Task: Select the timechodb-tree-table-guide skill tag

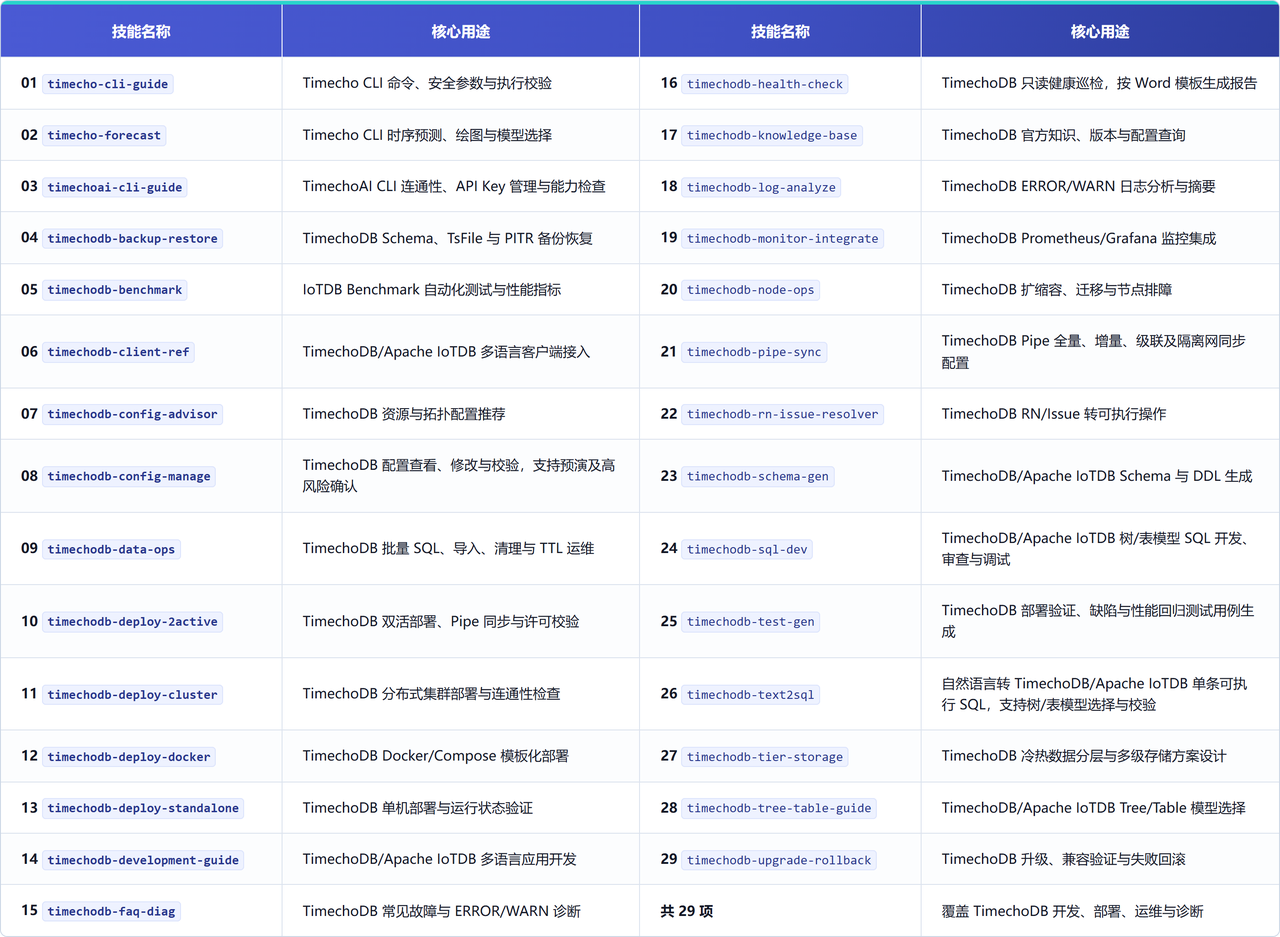Action: pyautogui.click(x=779, y=808)
